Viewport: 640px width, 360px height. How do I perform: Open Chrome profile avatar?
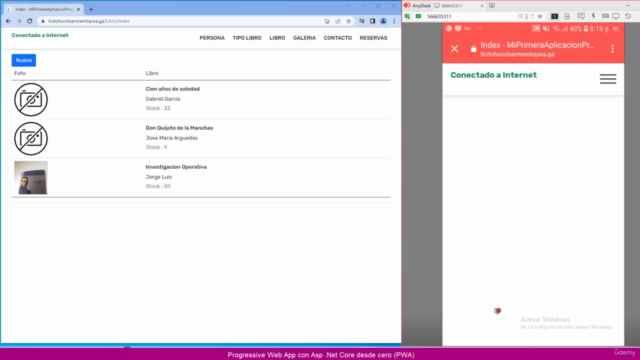tap(383, 21)
